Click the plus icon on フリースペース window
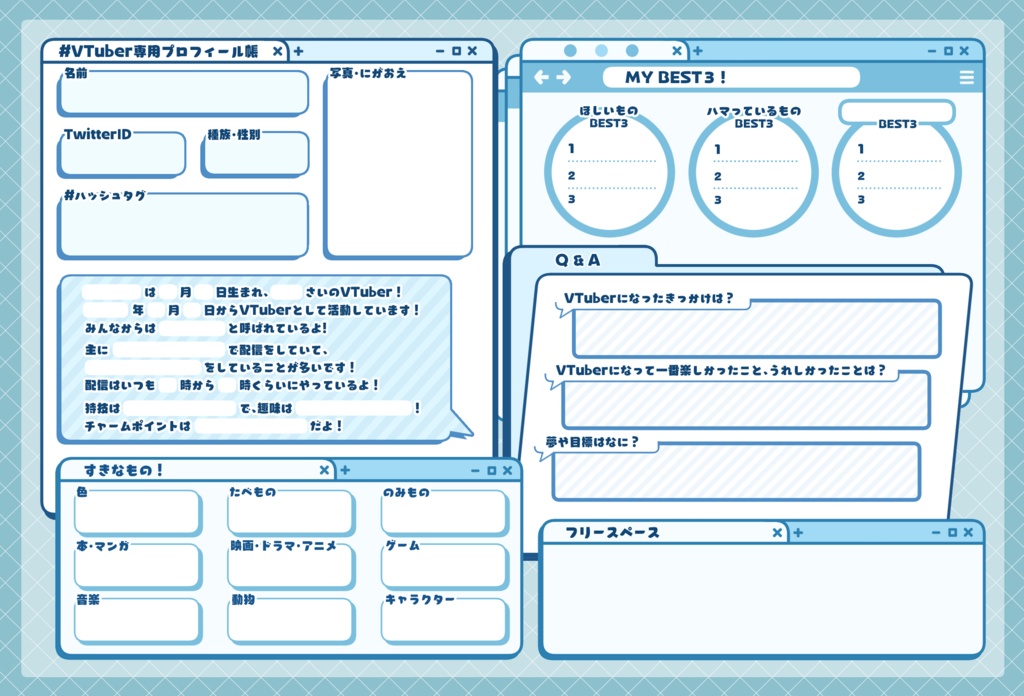Viewport: 1024px width, 696px height. [796, 532]
